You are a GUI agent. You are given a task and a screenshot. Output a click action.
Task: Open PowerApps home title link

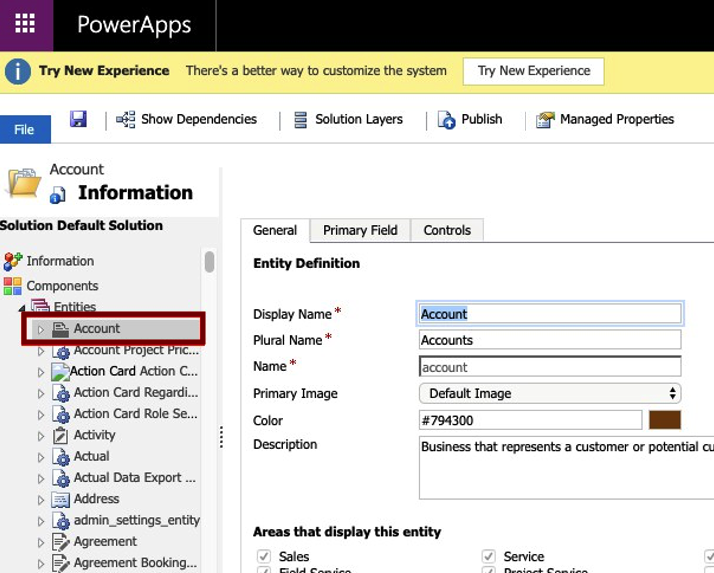134,25
